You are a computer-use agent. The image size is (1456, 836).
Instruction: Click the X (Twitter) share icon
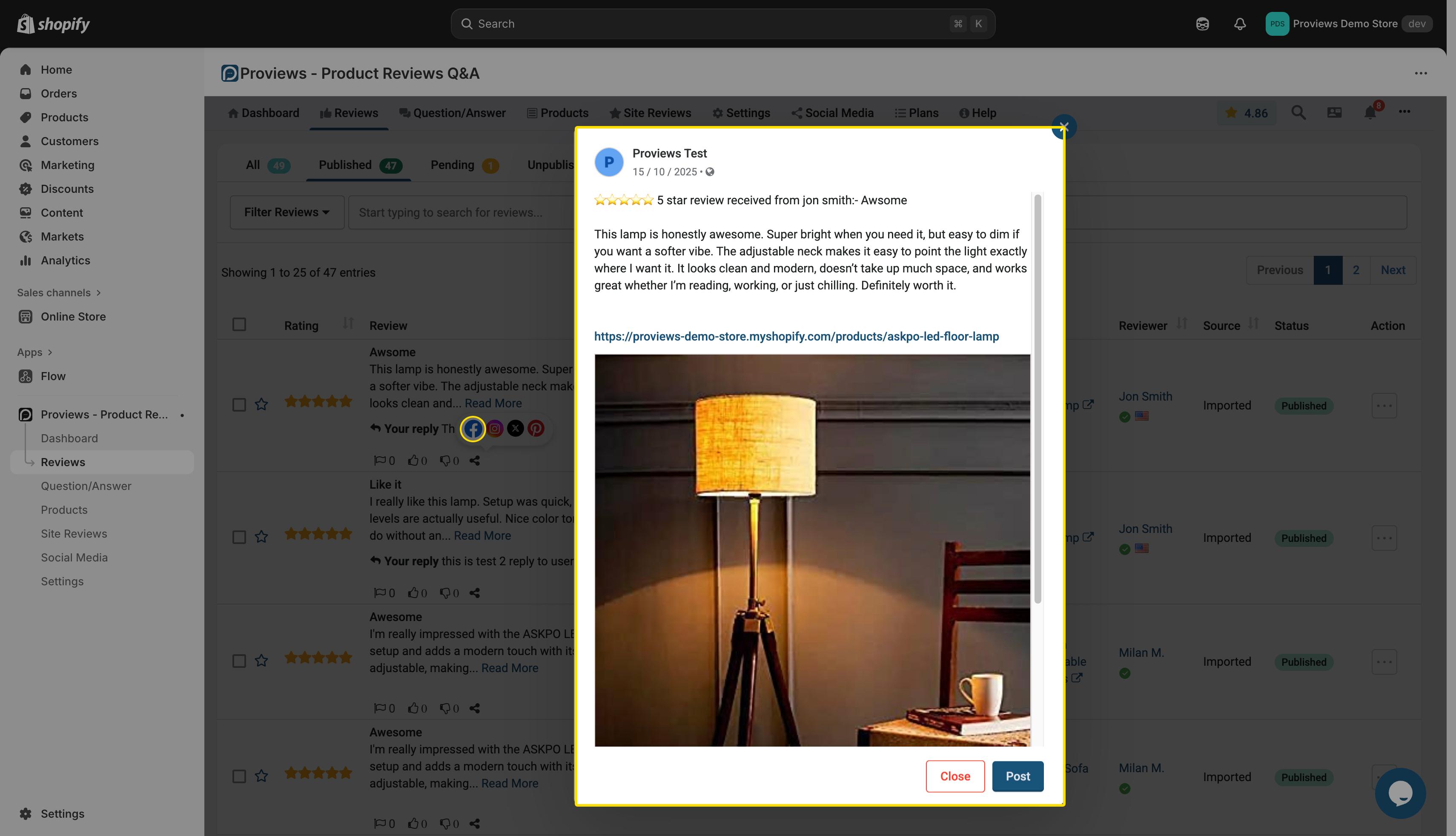point(515,429)
